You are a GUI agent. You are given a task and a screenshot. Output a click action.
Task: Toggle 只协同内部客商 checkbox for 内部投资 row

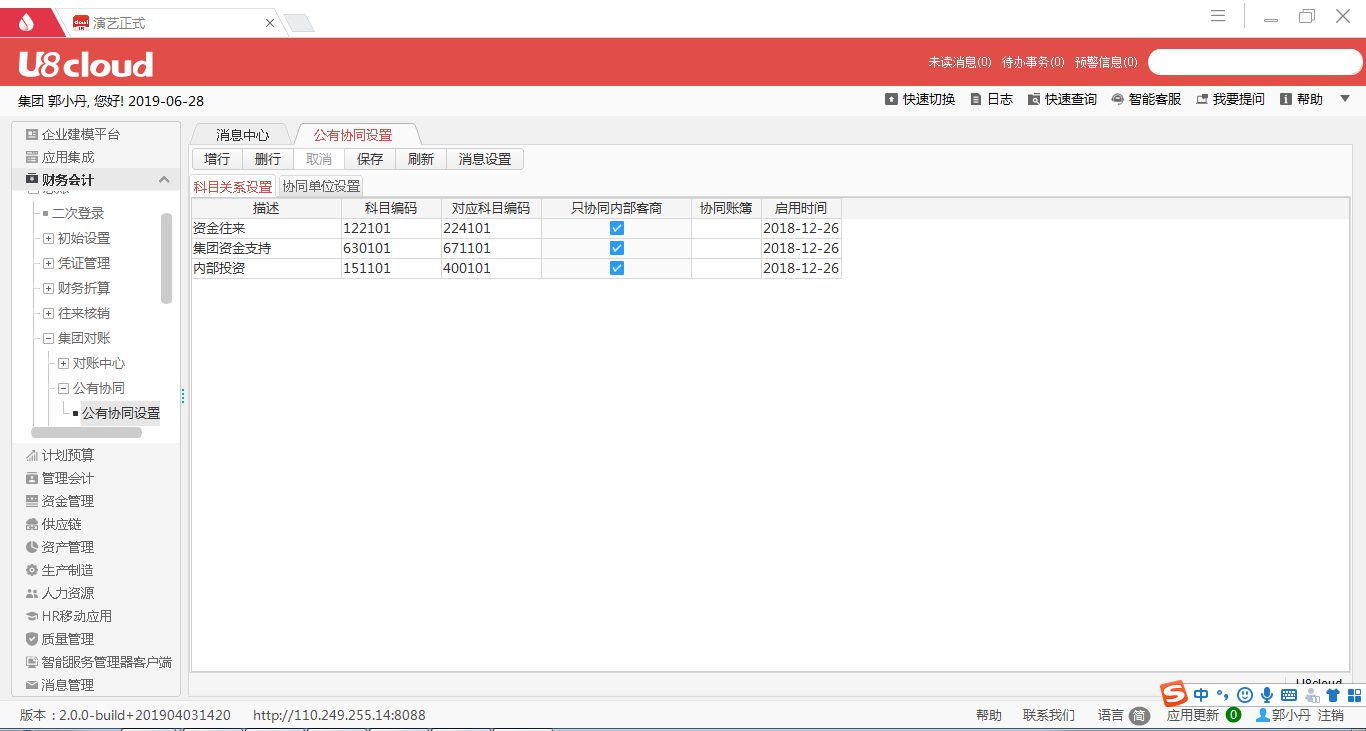617,268
